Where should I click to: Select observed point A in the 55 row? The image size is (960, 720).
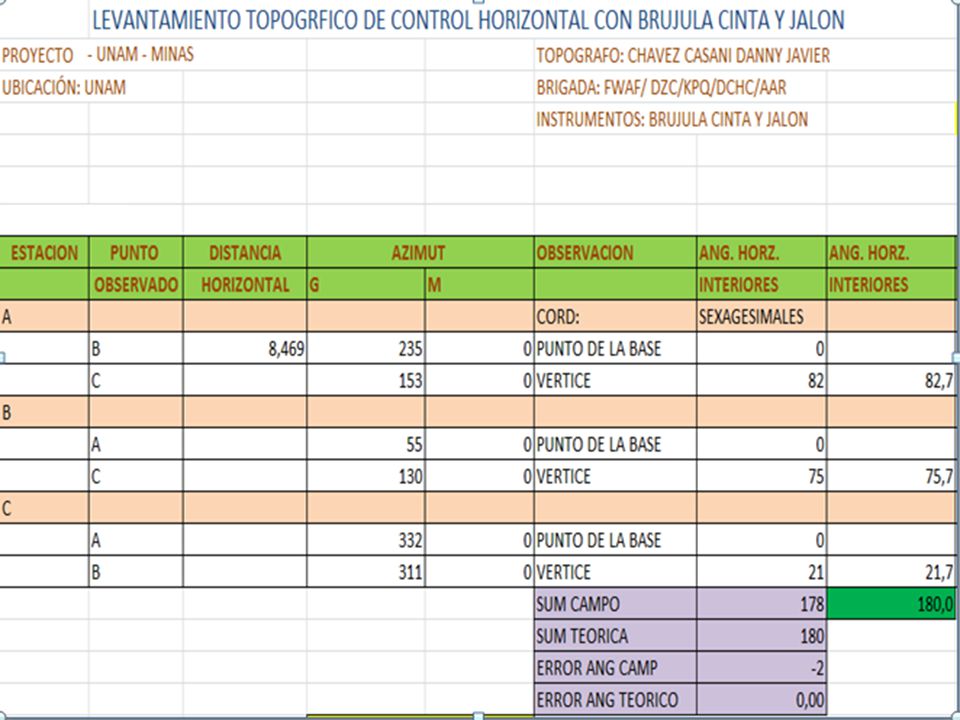tap(135, 444)
